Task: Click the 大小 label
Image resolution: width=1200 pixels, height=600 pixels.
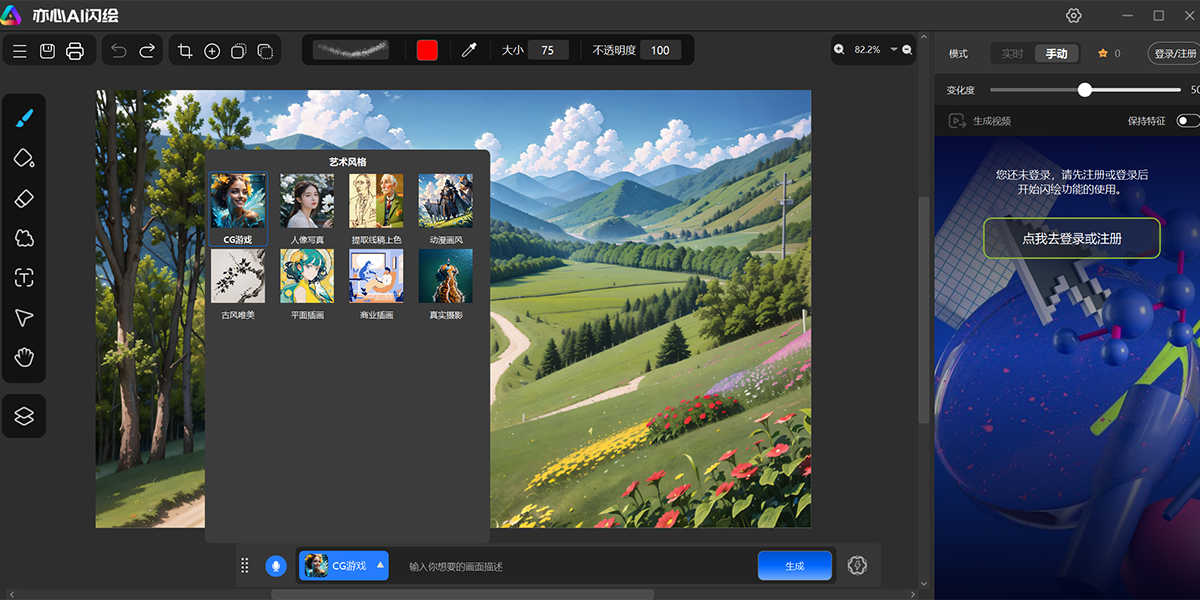Action: [x=512, y=50]
